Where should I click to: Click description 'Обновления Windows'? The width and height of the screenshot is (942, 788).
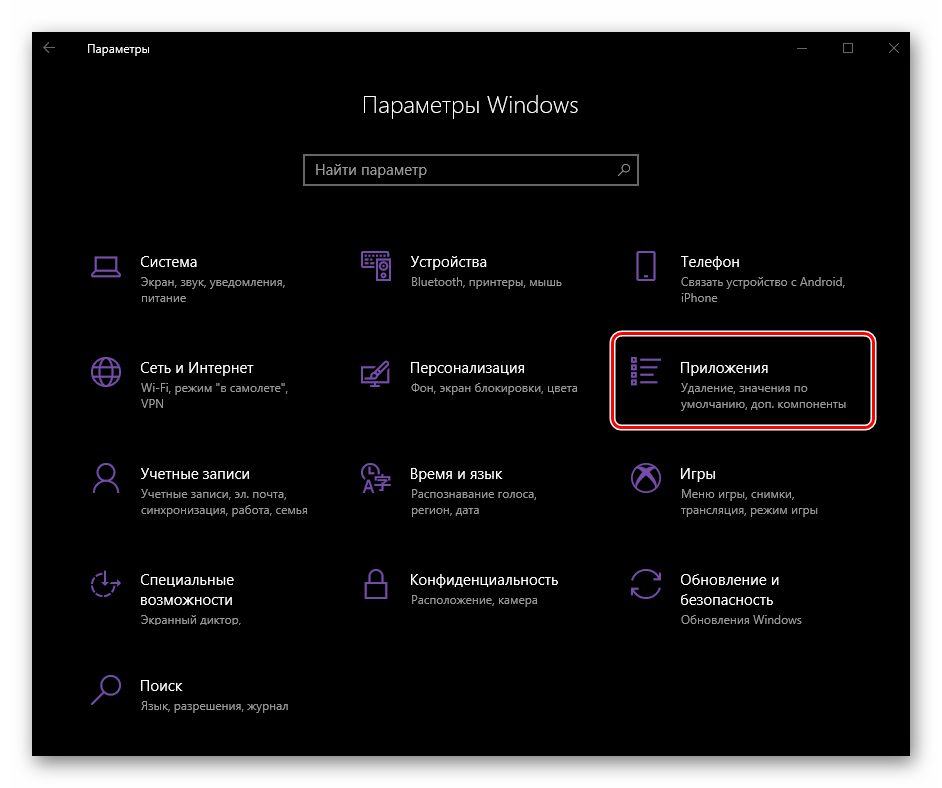(x=741, y=620)
